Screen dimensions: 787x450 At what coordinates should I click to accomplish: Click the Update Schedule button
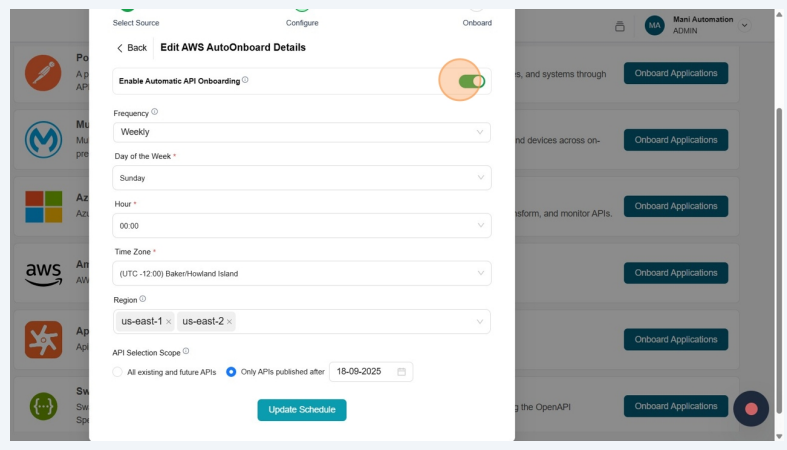(302, 410)
